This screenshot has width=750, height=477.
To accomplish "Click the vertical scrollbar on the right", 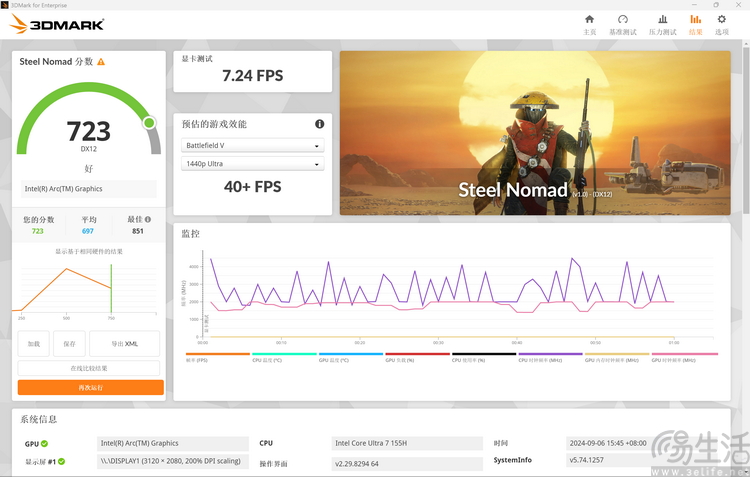I will [x=746, y=129].
